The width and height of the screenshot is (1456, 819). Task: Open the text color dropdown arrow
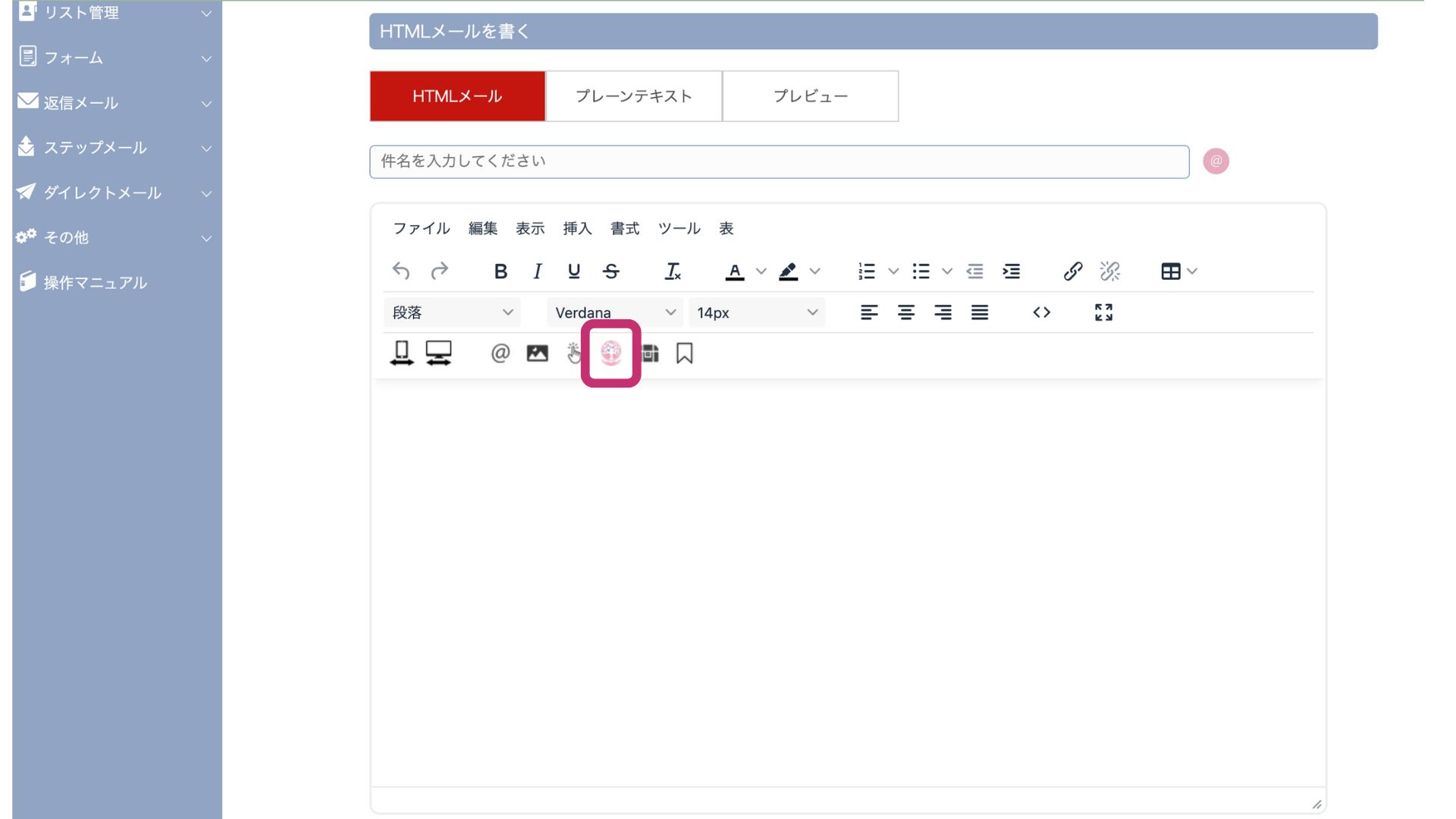[761, 271]
